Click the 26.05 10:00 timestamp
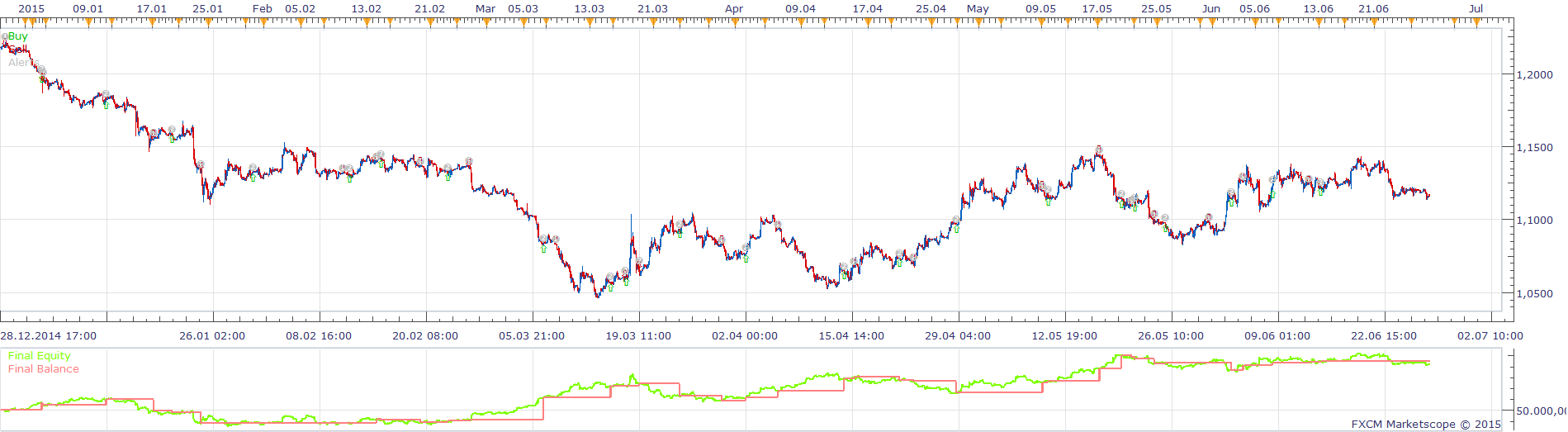 (1171, 336)
